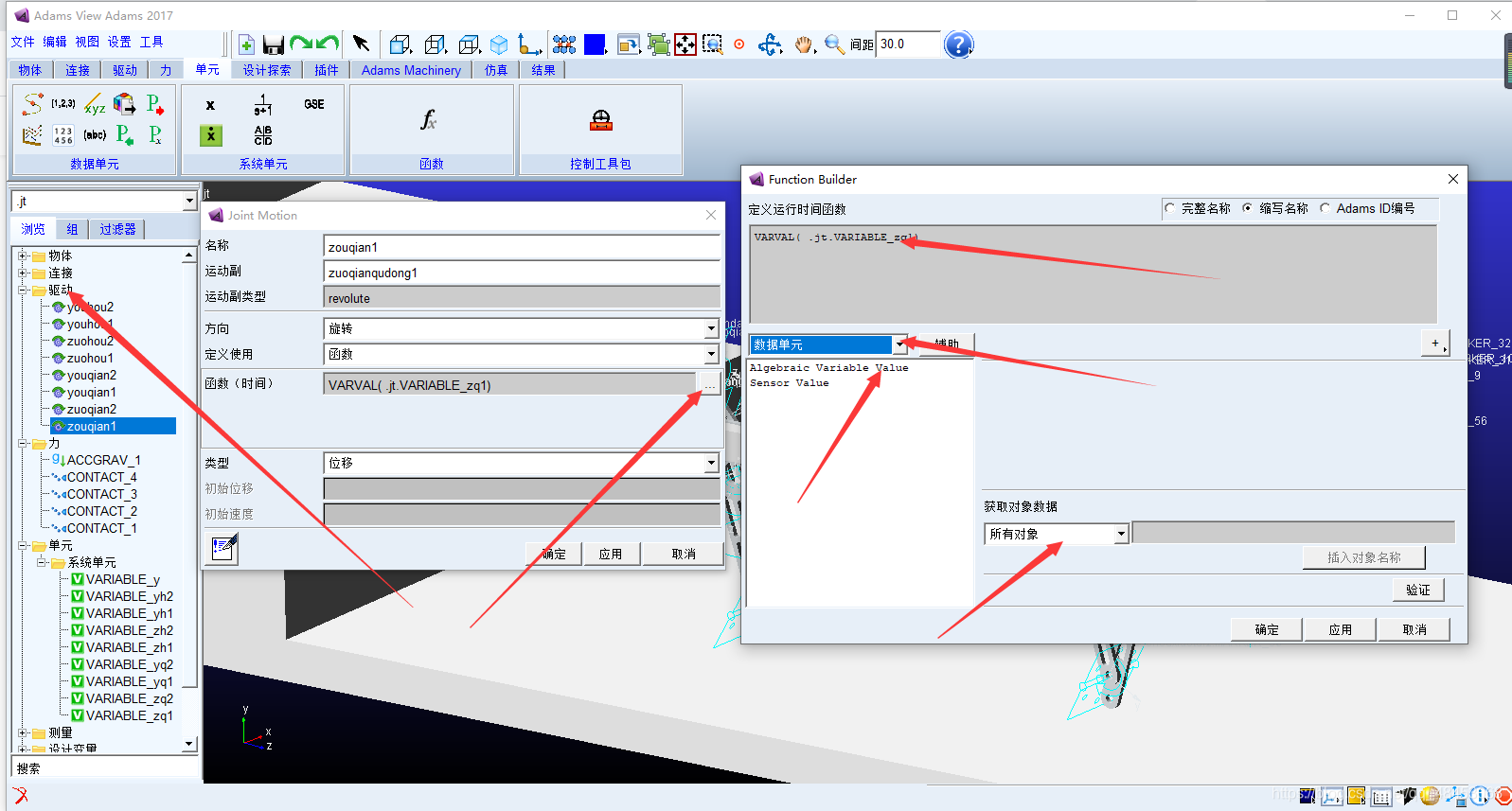Open help with the blue question mark

(x=959, y=44)
